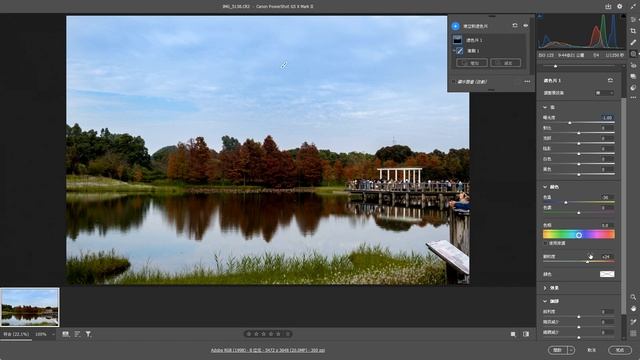640x360 pixels.
Task: Click the blue create new mask button
Action: [x=456, y=26]
